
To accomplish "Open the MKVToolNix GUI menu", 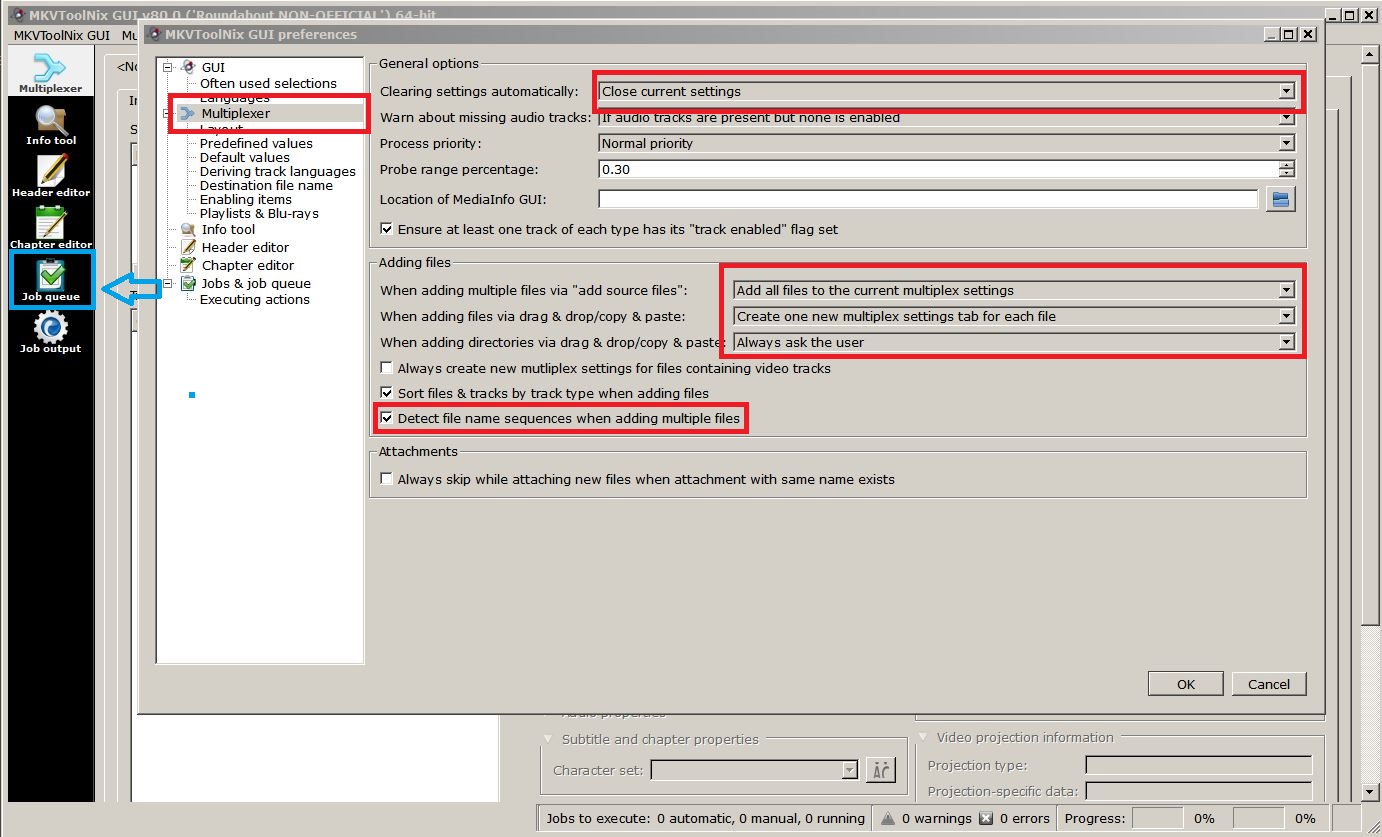I will 62,35.
